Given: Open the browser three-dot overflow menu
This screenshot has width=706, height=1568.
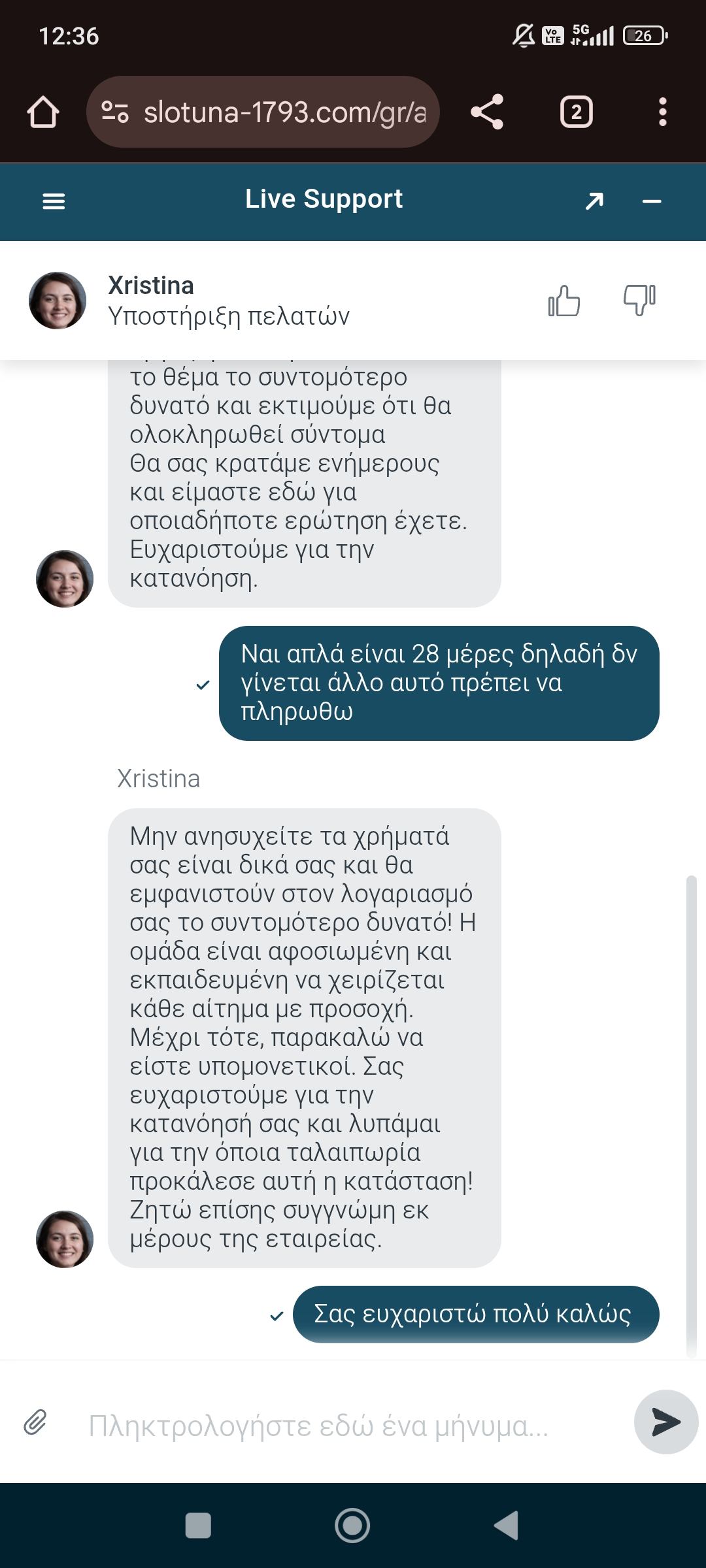Looking at the screenshot, I should [662, 112].
